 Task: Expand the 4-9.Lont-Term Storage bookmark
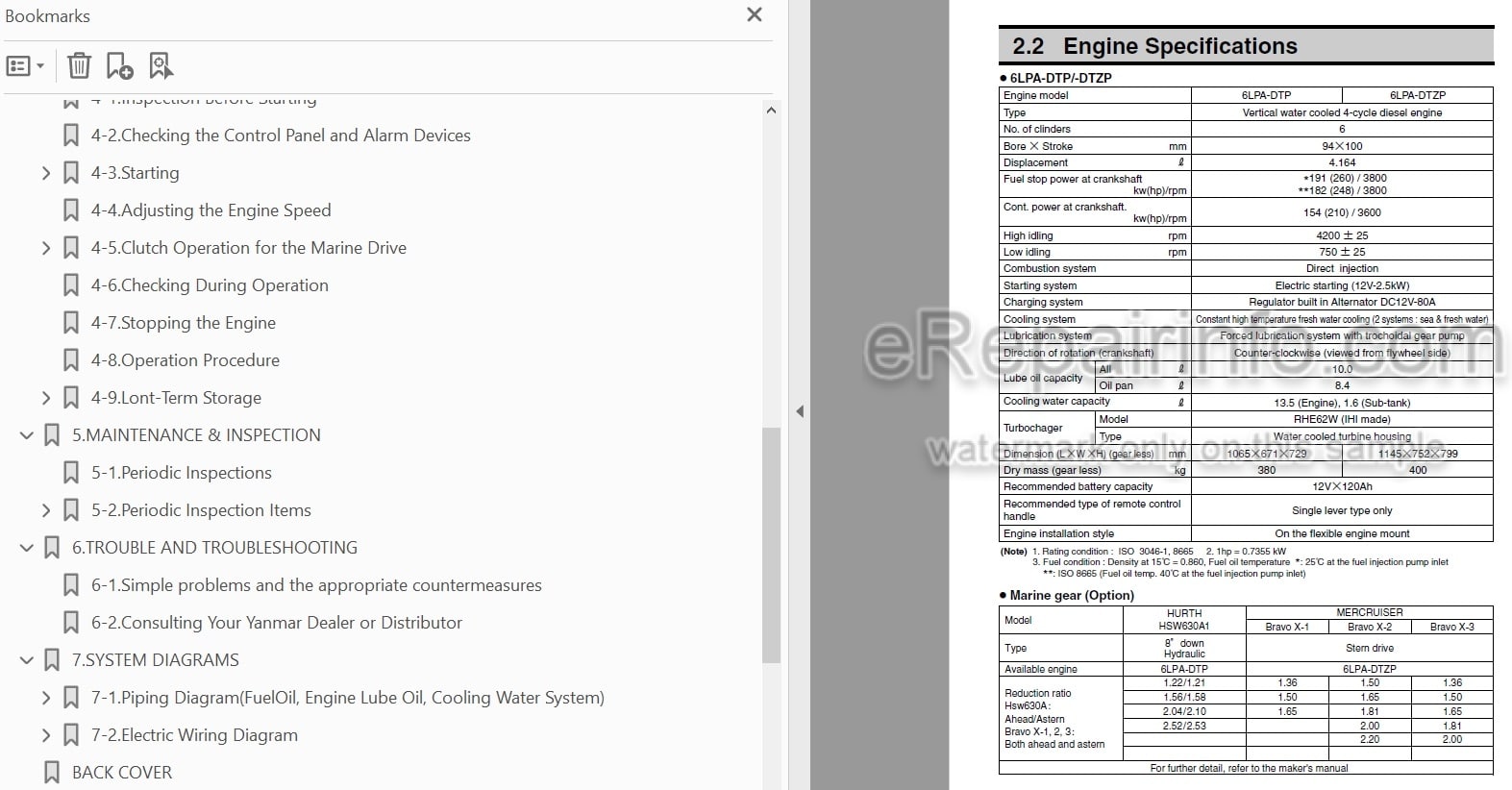45,398
